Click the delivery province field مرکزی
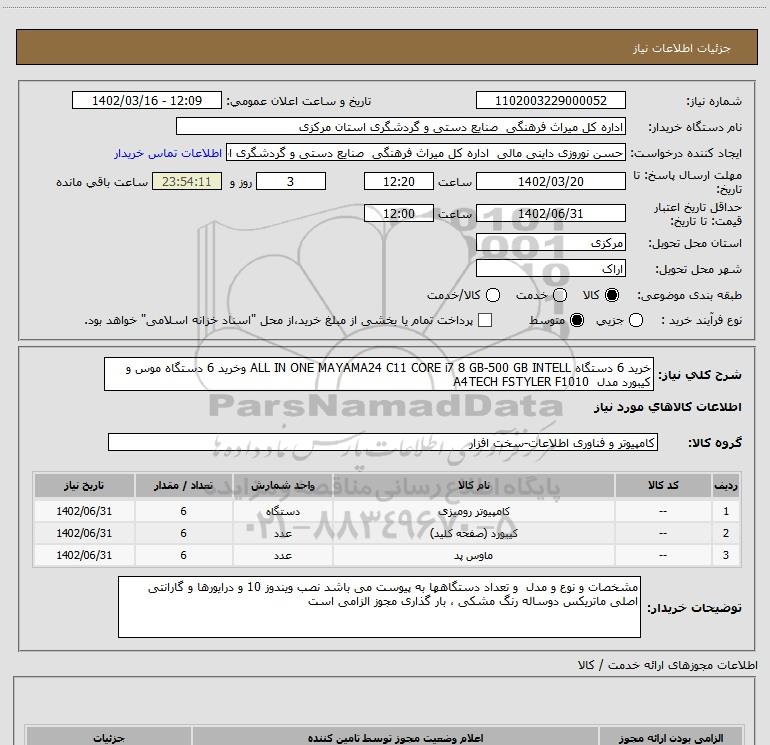 pos(550,243)
